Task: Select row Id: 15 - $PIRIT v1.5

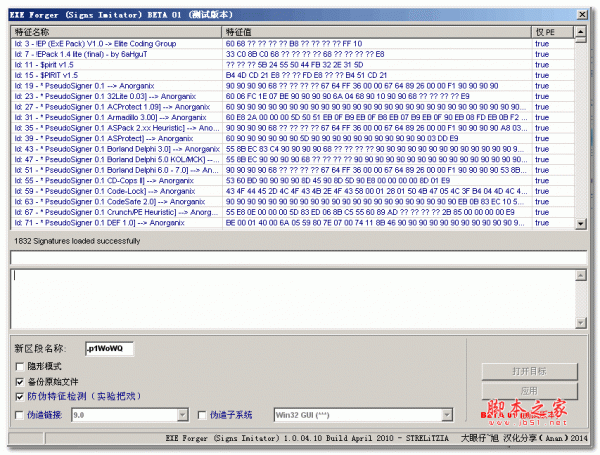Action: [293, 75]
